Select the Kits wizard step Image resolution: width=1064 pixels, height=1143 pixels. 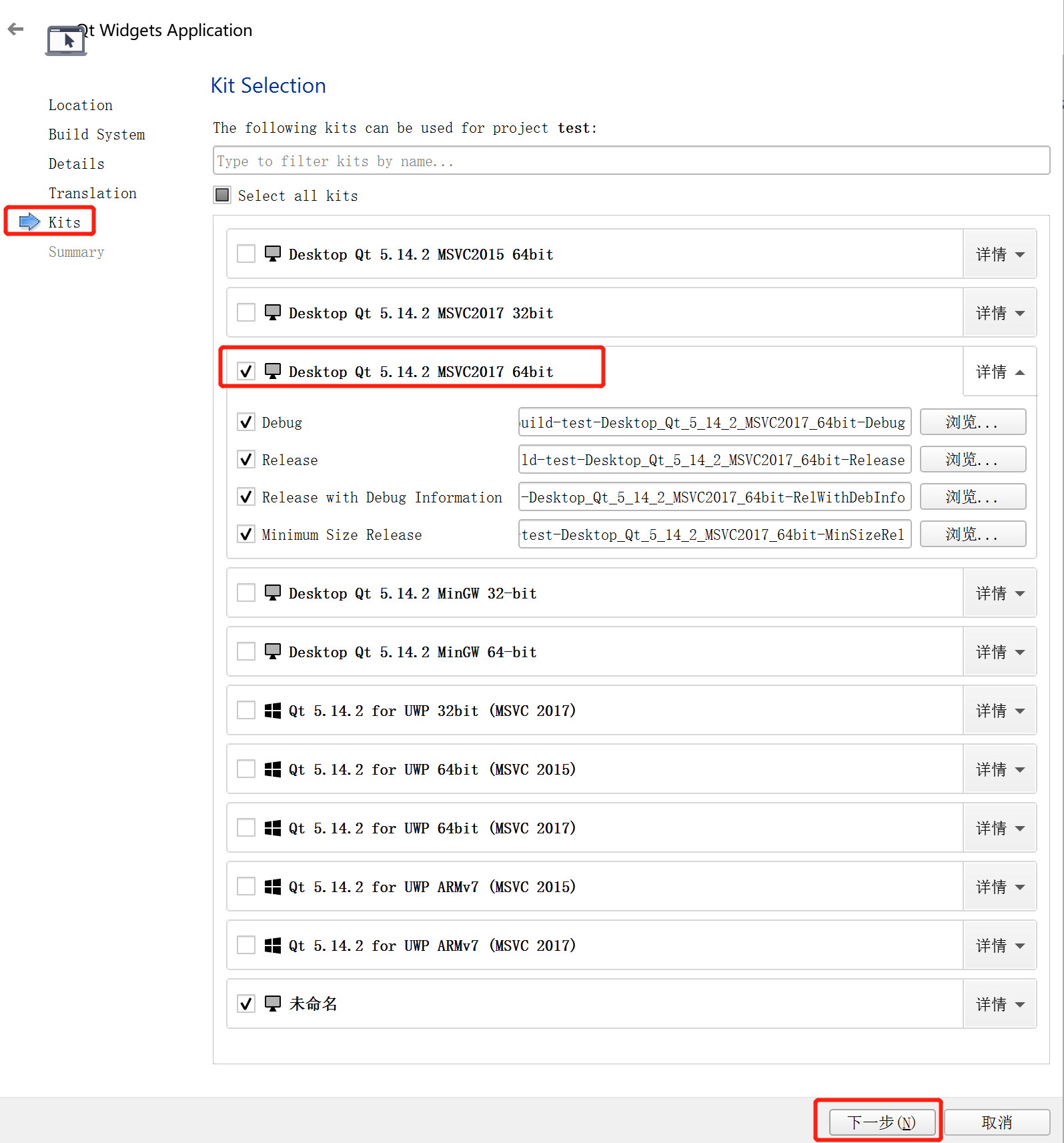click(x=65, y=222)
